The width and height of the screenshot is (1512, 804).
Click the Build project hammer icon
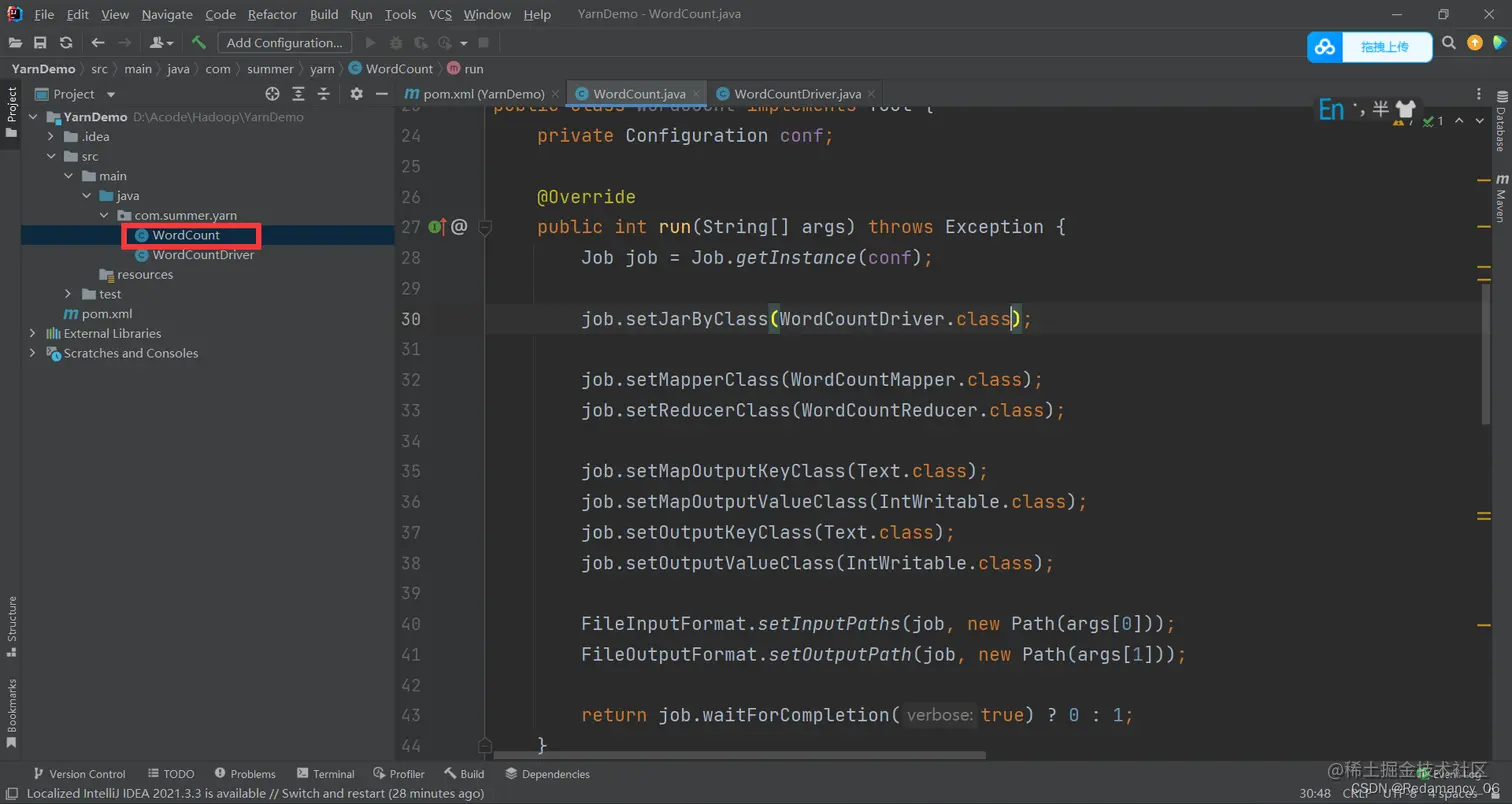[199, 43]
